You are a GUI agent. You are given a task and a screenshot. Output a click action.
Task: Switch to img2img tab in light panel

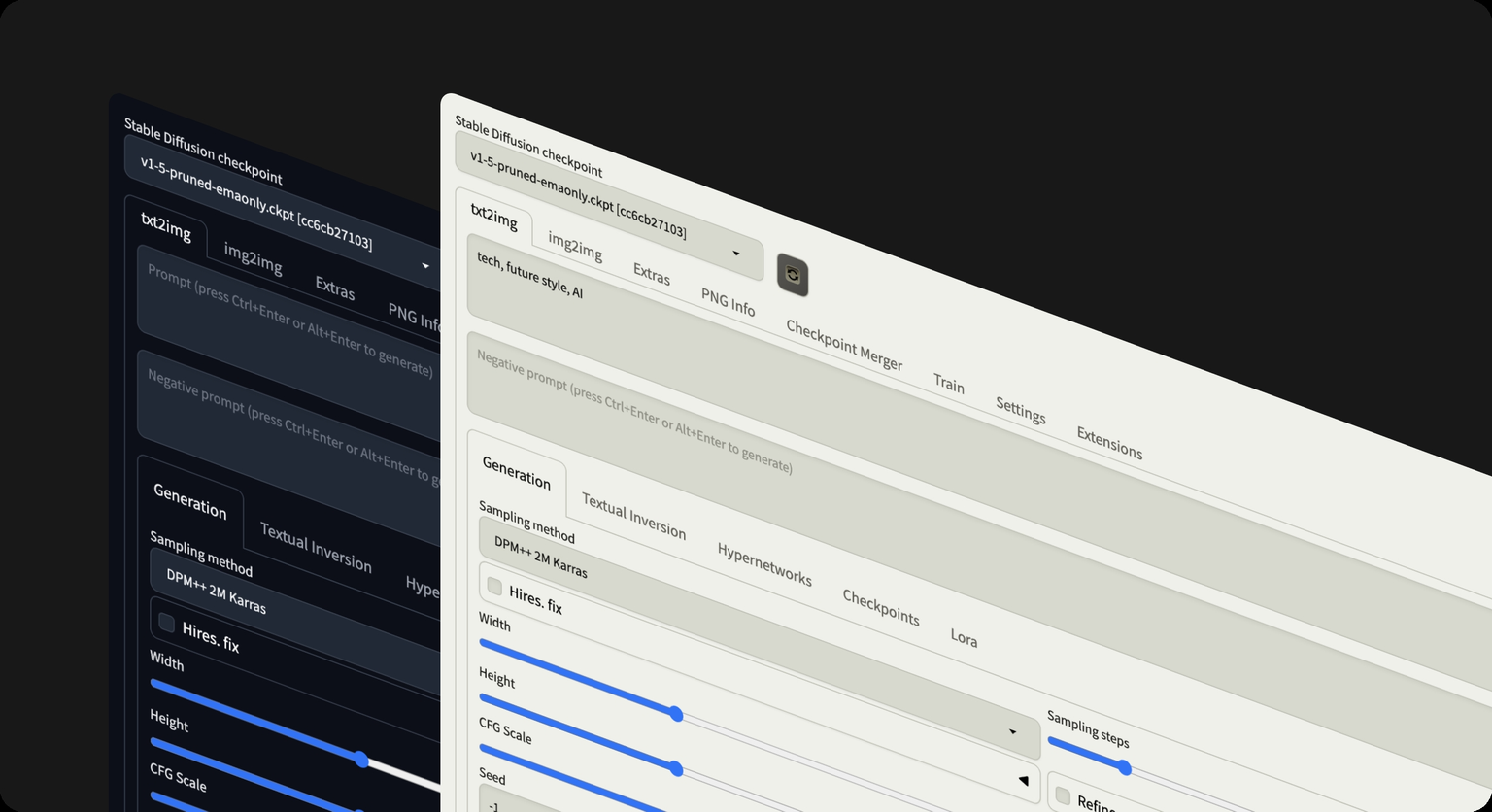tap(575, 247)
